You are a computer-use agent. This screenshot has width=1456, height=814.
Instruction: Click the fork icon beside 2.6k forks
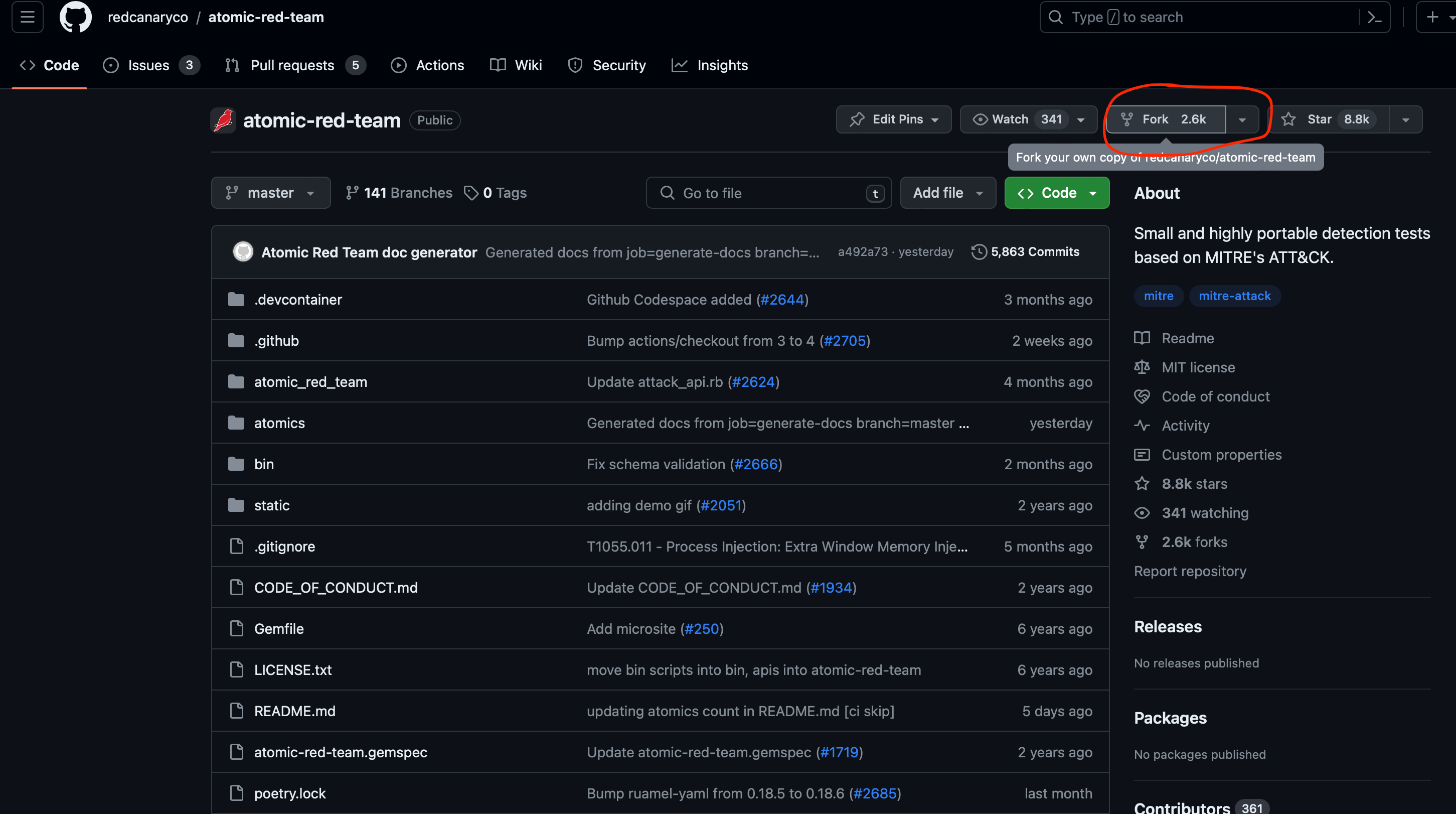coord(1142,542)
